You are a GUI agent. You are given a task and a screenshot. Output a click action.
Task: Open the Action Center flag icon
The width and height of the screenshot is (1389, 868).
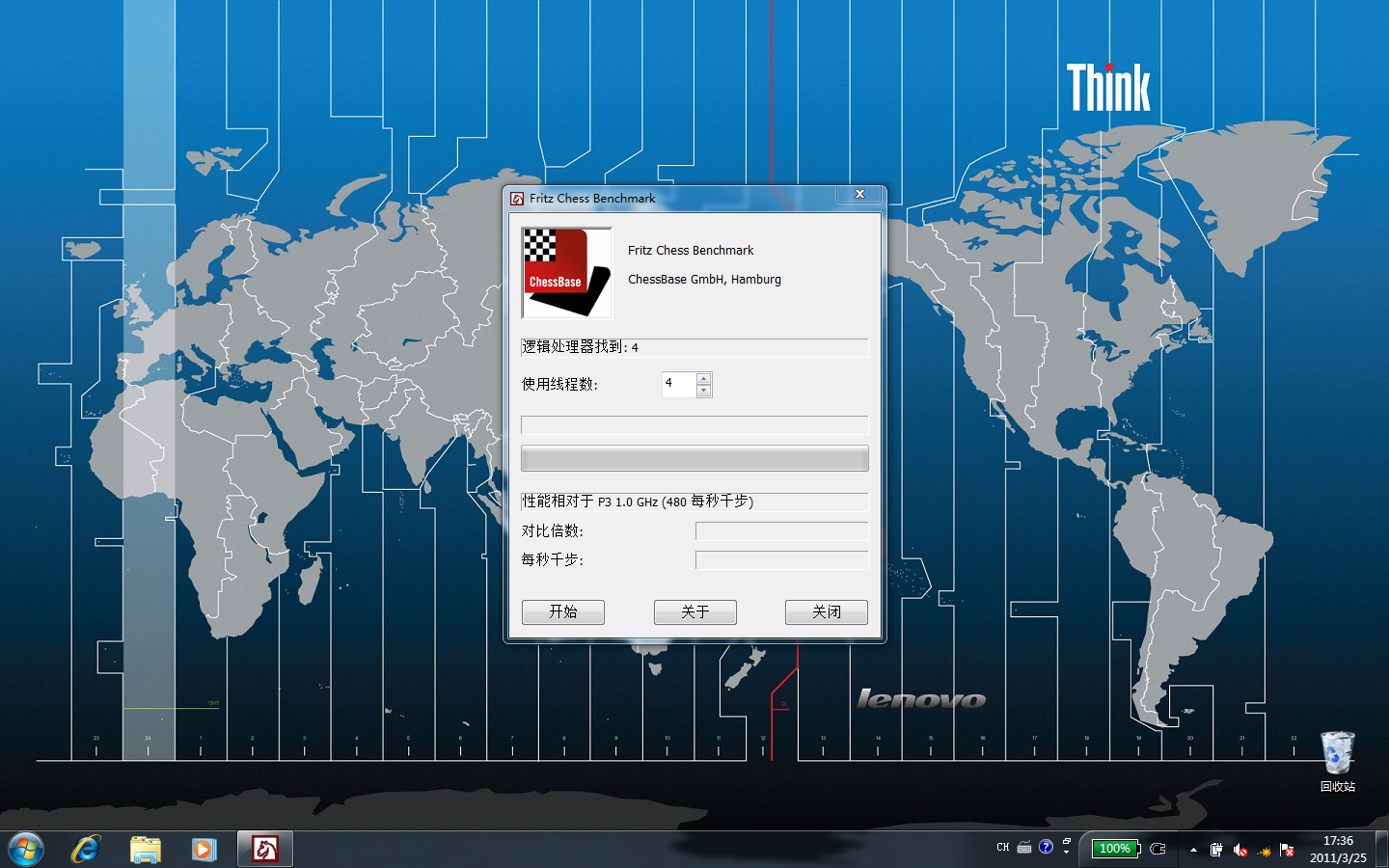(1287, 850)
